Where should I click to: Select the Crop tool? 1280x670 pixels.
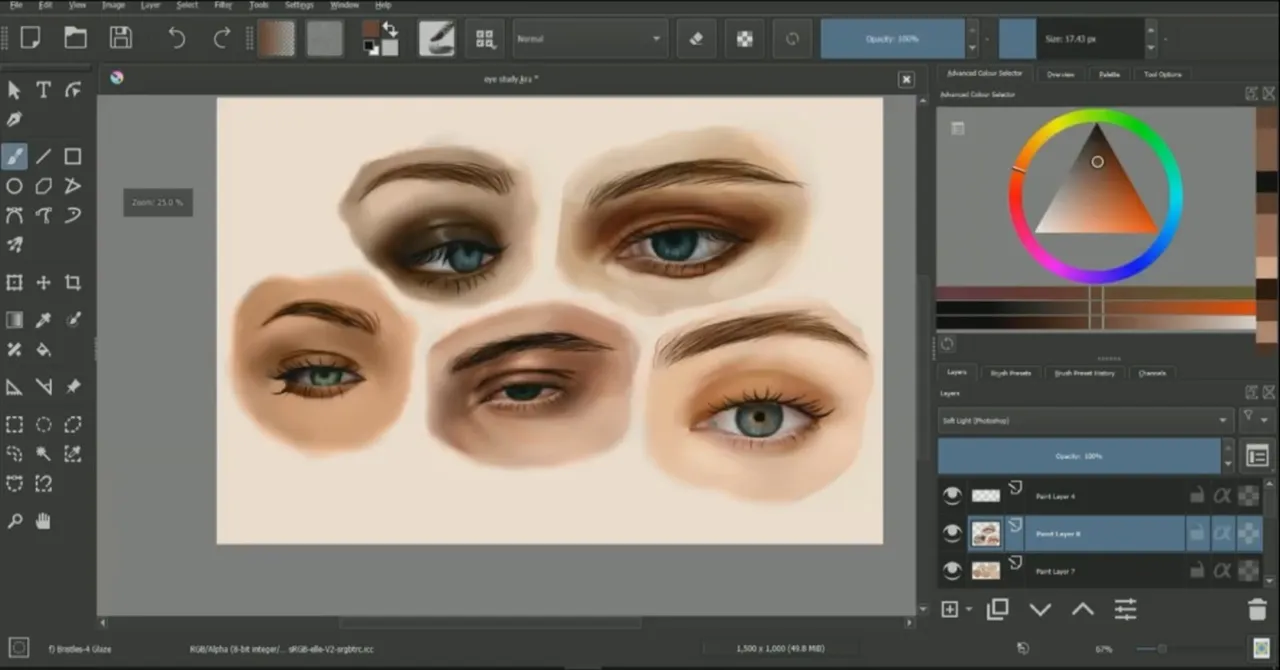pos(73,283)
